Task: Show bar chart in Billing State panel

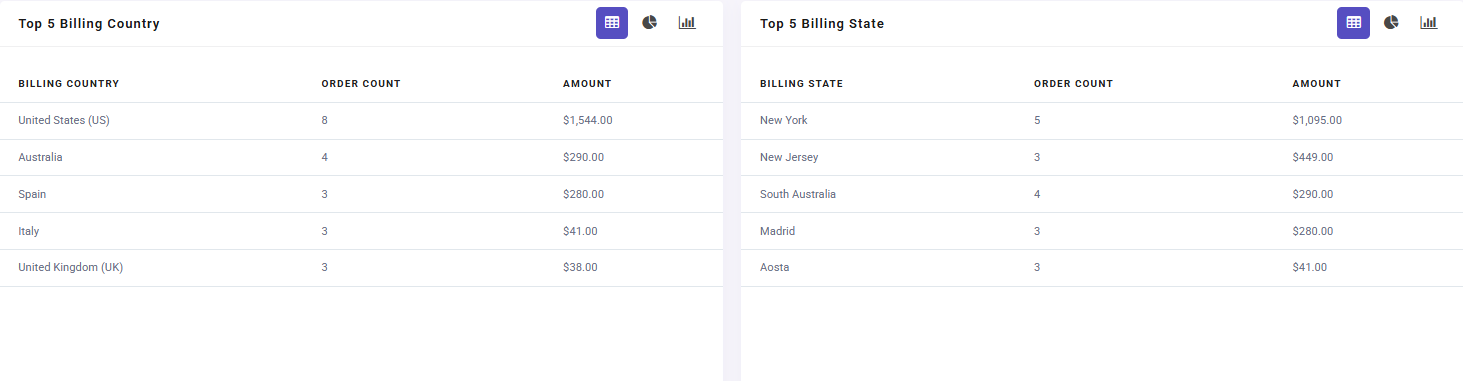Action: tap(1428, 23)
